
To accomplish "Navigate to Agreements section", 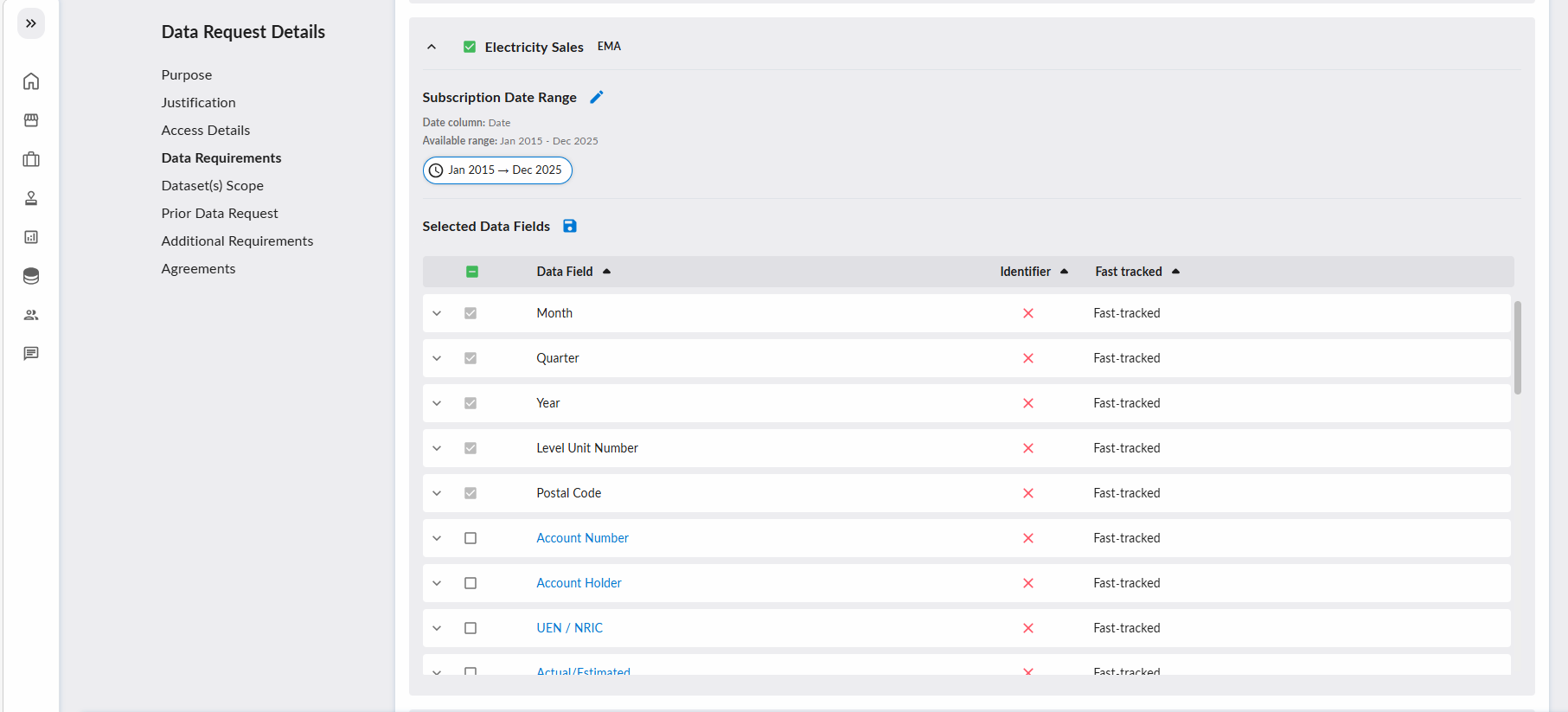I will tap(198, 269).
